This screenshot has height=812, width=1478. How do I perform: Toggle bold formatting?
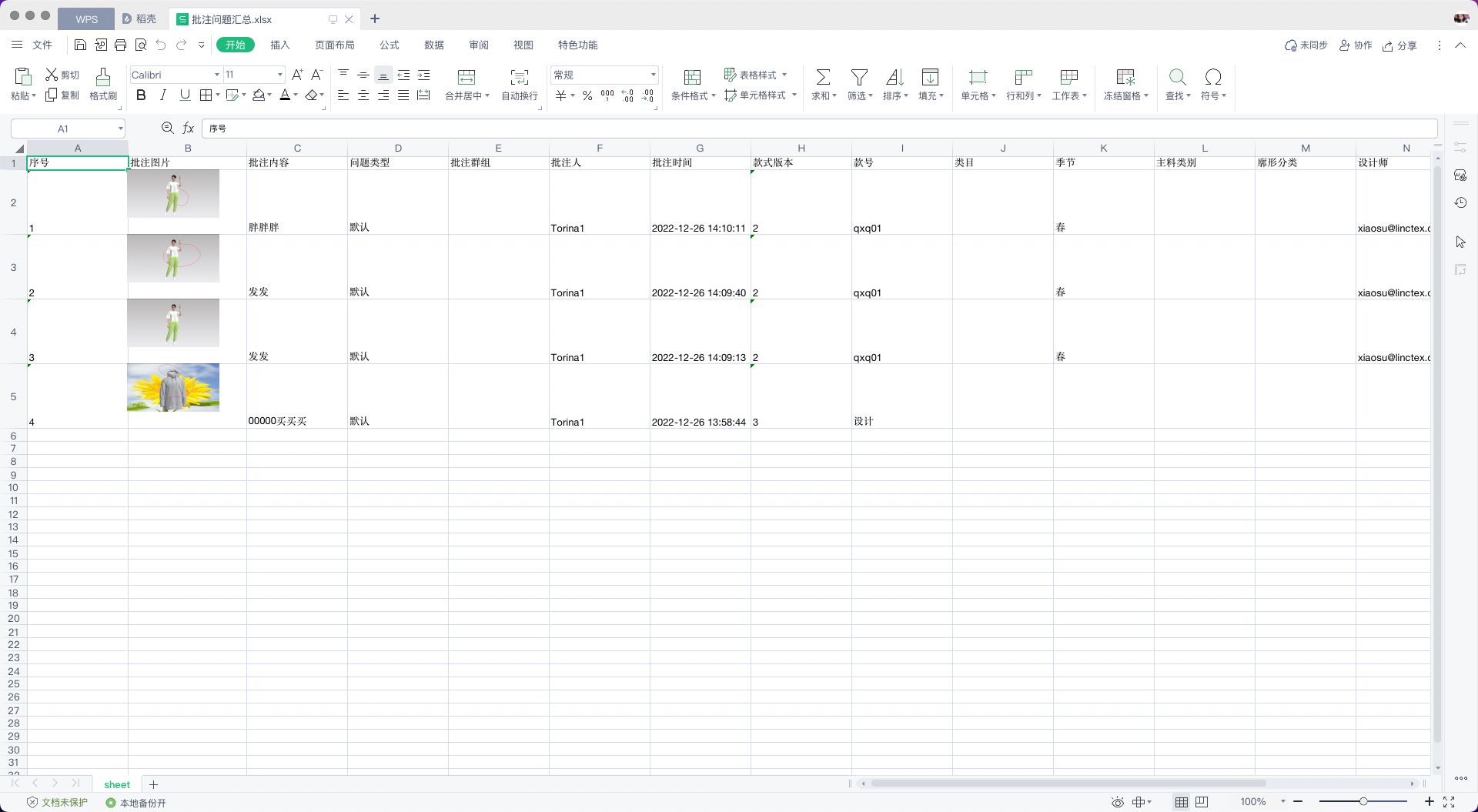pyautogui.click(x=141, y=95)
